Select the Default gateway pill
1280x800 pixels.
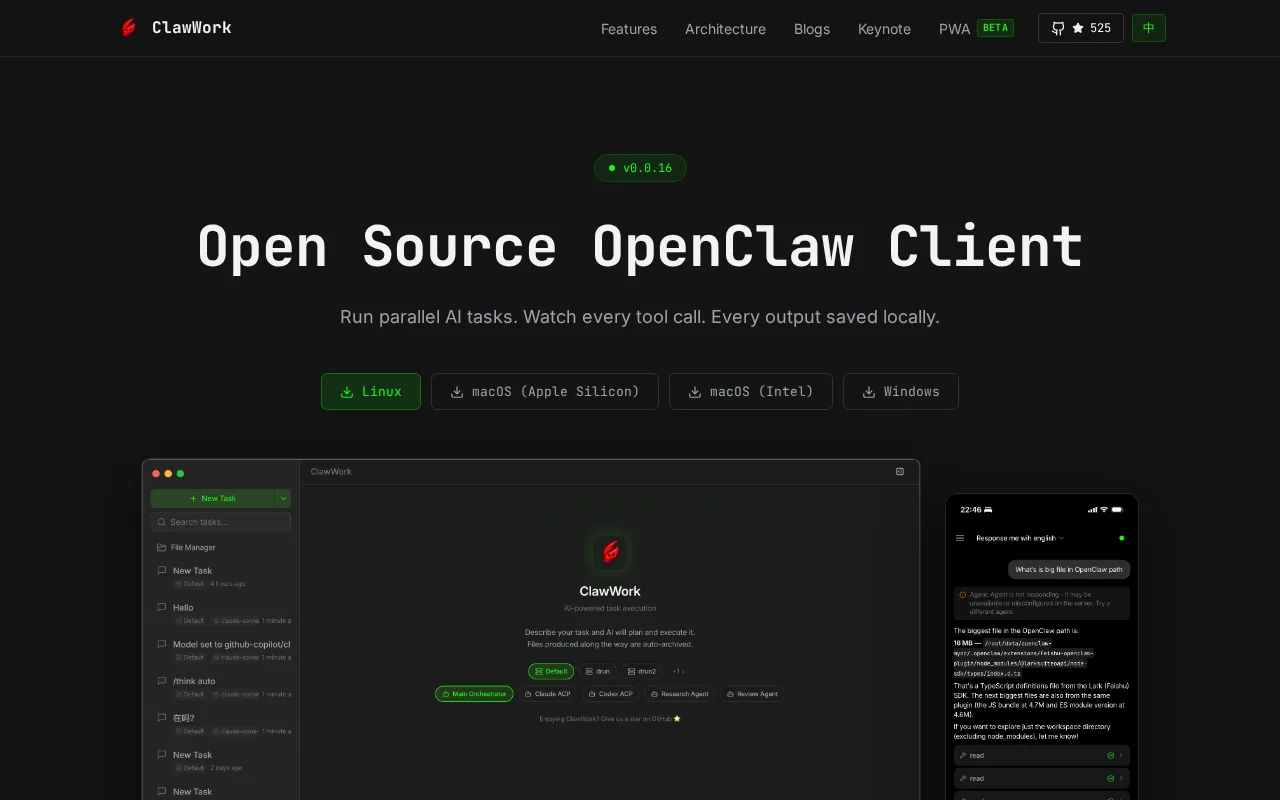(x=551, y=671)
